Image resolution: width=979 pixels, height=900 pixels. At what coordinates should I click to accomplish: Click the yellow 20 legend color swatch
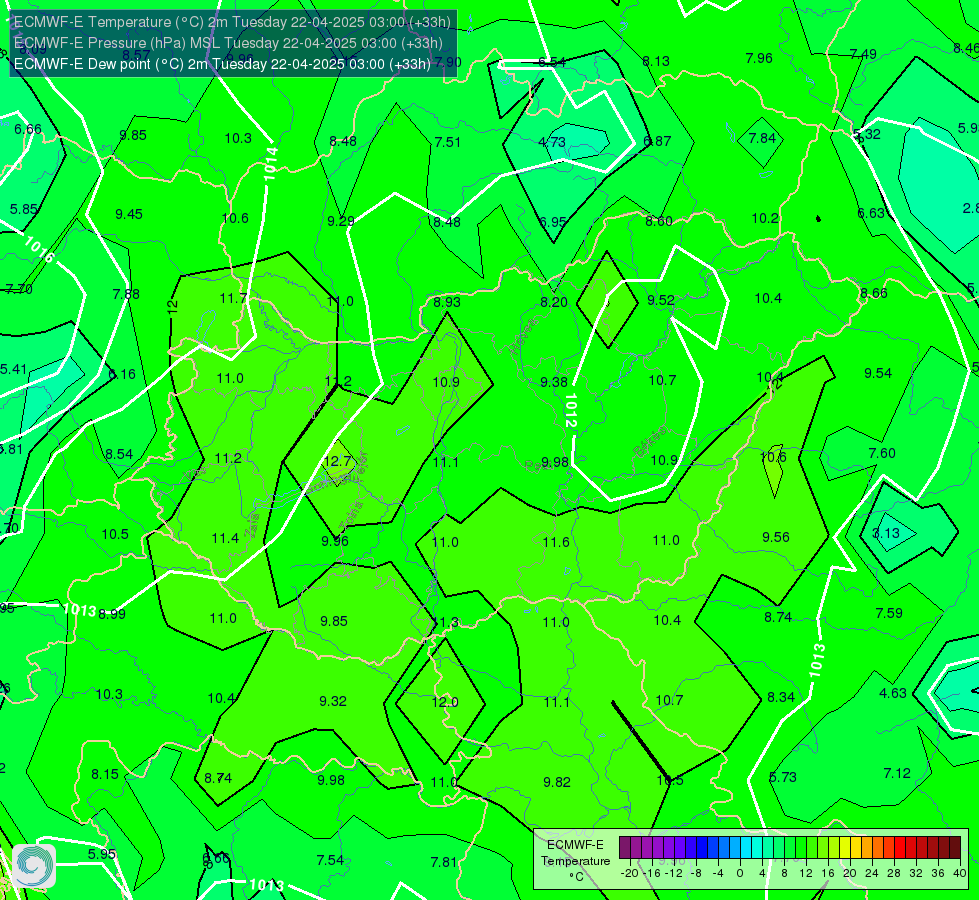tap(845, 848)
